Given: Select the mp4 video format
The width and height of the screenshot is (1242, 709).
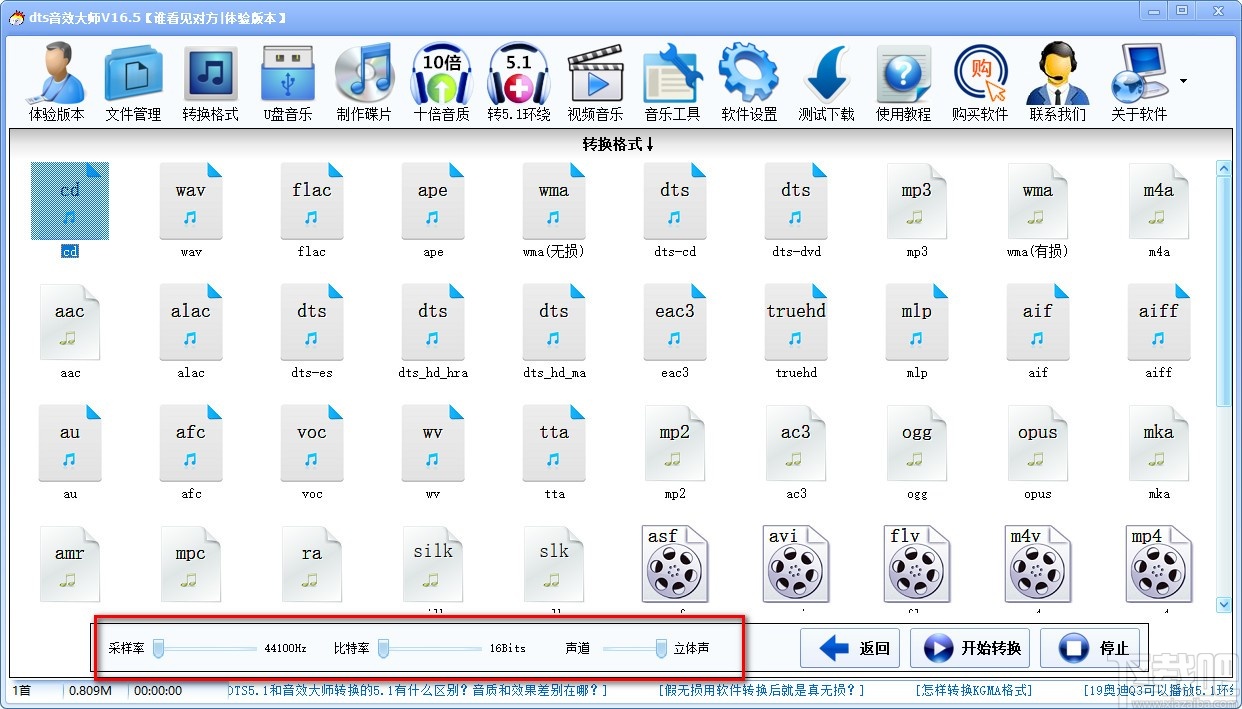Looking at the screenshot, I should click(1158, 563).
